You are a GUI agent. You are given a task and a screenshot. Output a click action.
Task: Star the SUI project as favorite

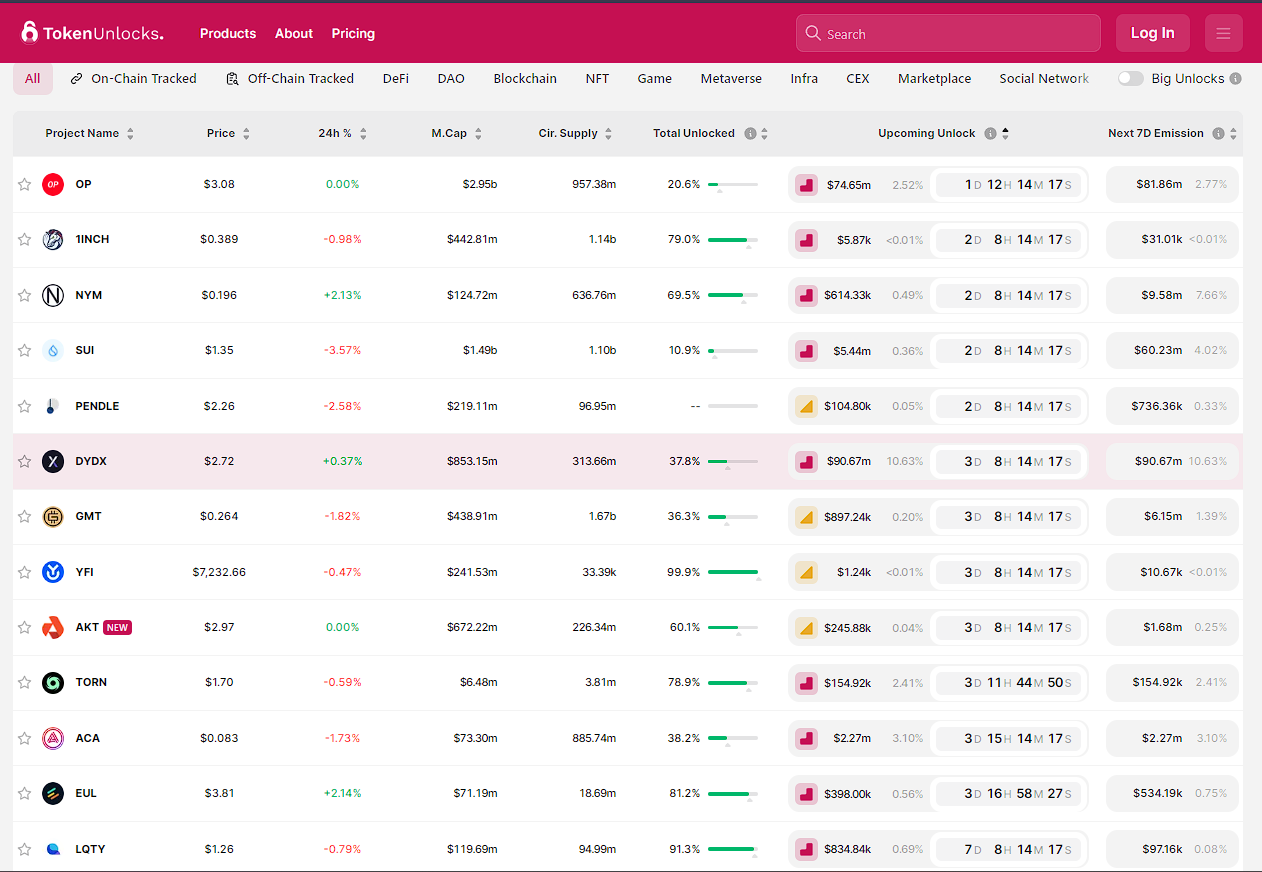[25, 350]
